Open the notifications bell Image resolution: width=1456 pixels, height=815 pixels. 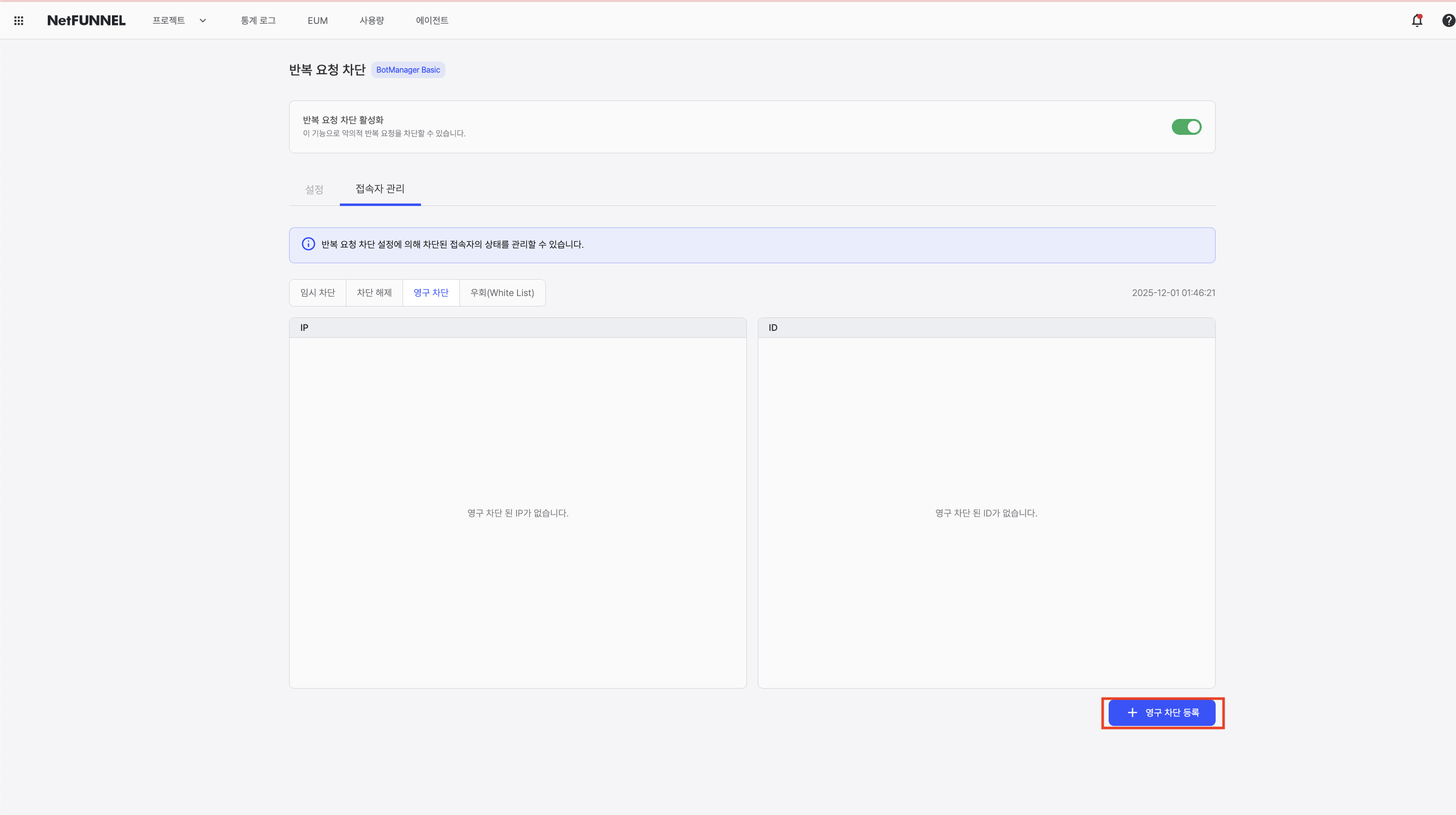(x=1416, y=20)
